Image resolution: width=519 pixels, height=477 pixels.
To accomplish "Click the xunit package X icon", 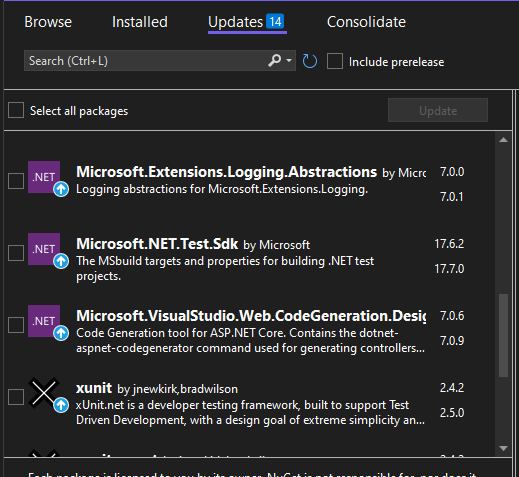I will point(44,393).
